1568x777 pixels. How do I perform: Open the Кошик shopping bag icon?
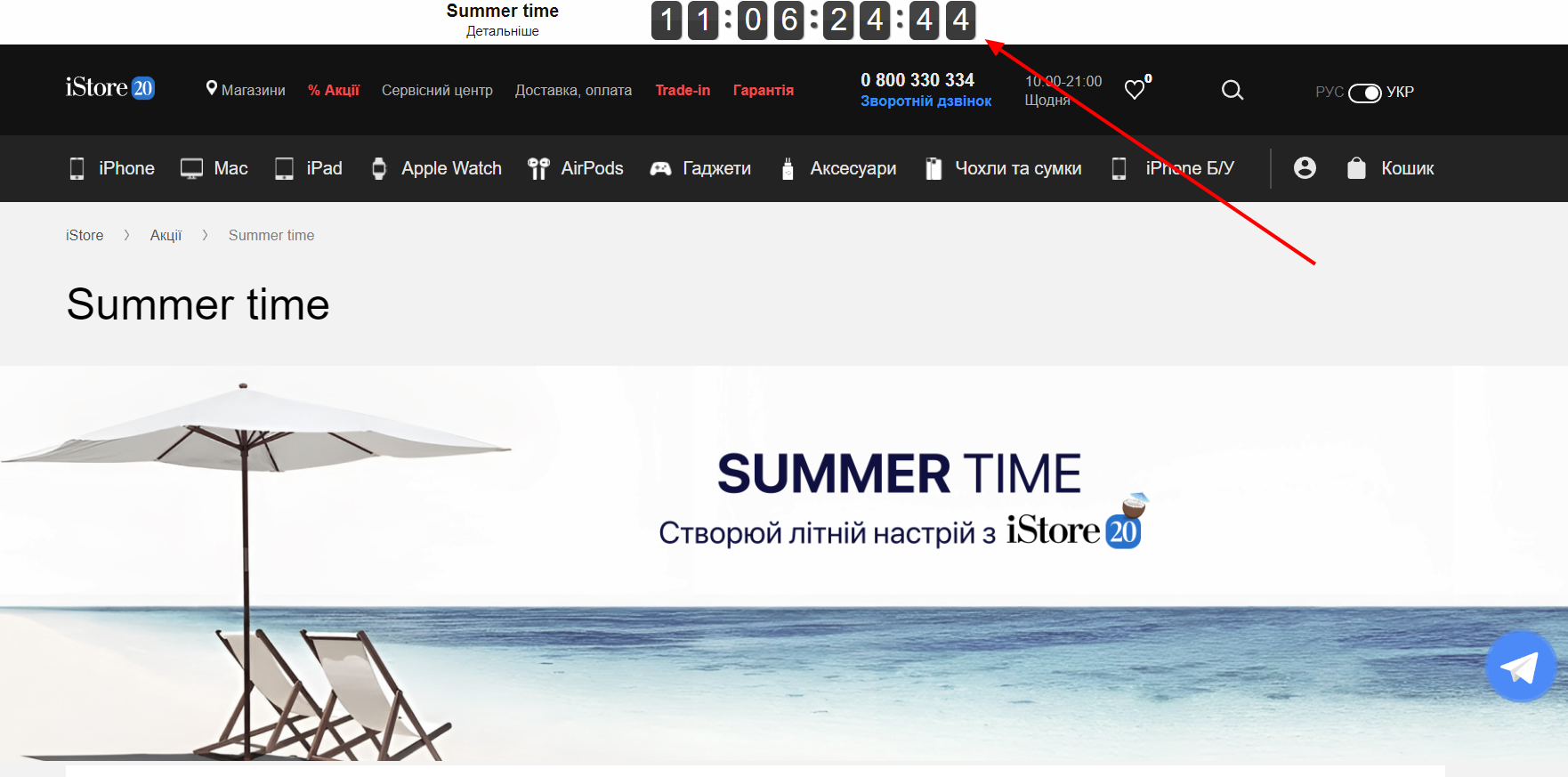(x=1356, y=168)
